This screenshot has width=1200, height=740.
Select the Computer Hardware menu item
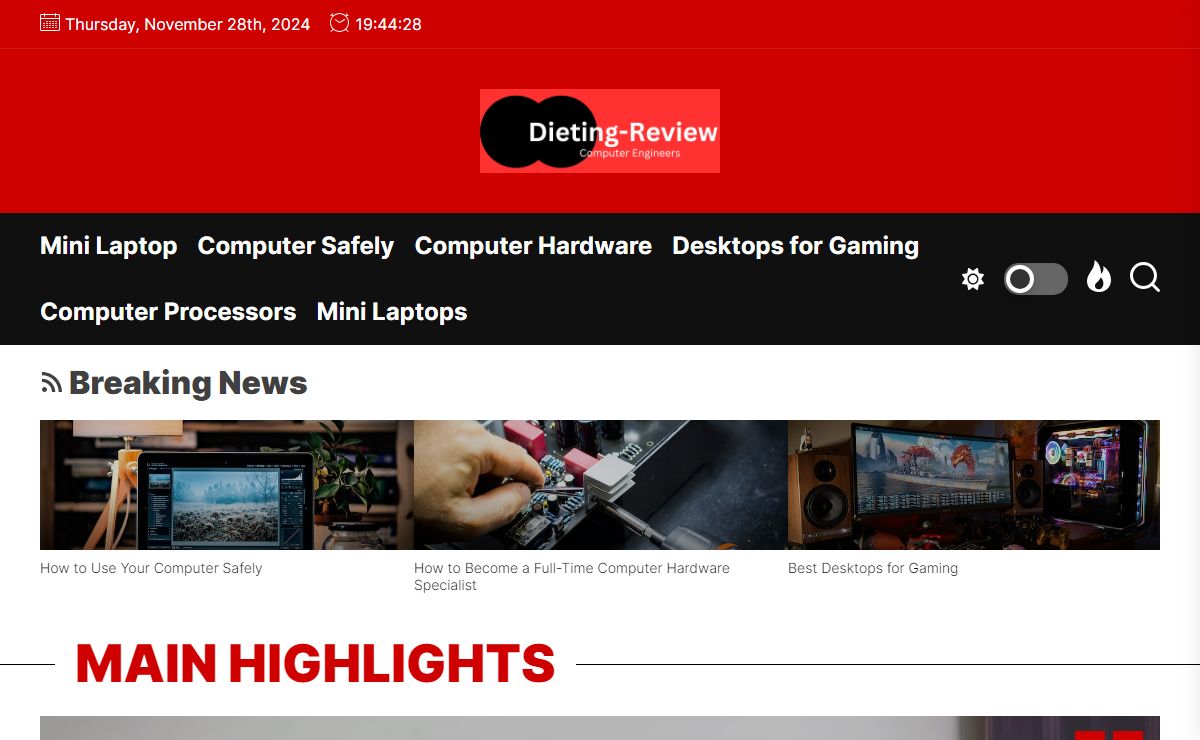[533, 246]
